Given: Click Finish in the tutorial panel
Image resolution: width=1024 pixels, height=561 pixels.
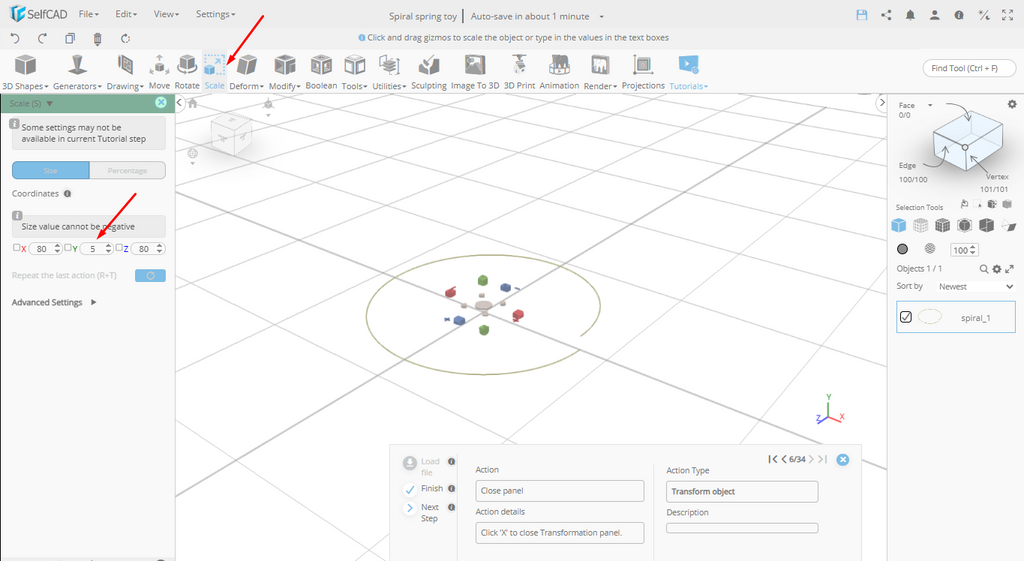Looking at the screenshot, I should pyautogui.click(x=423, y=489).
